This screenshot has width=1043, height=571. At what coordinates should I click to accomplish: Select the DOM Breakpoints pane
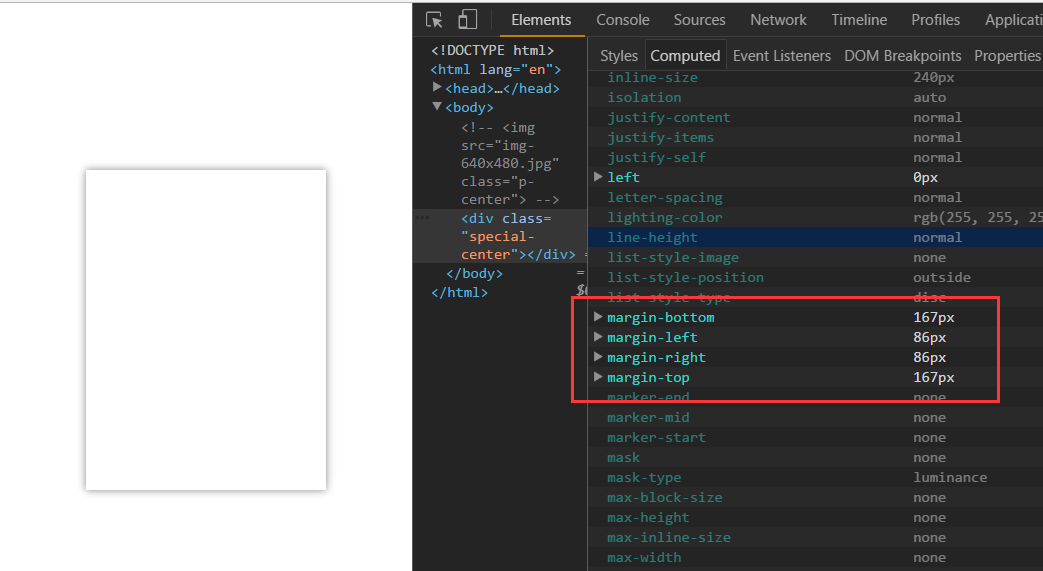[902, 56]
